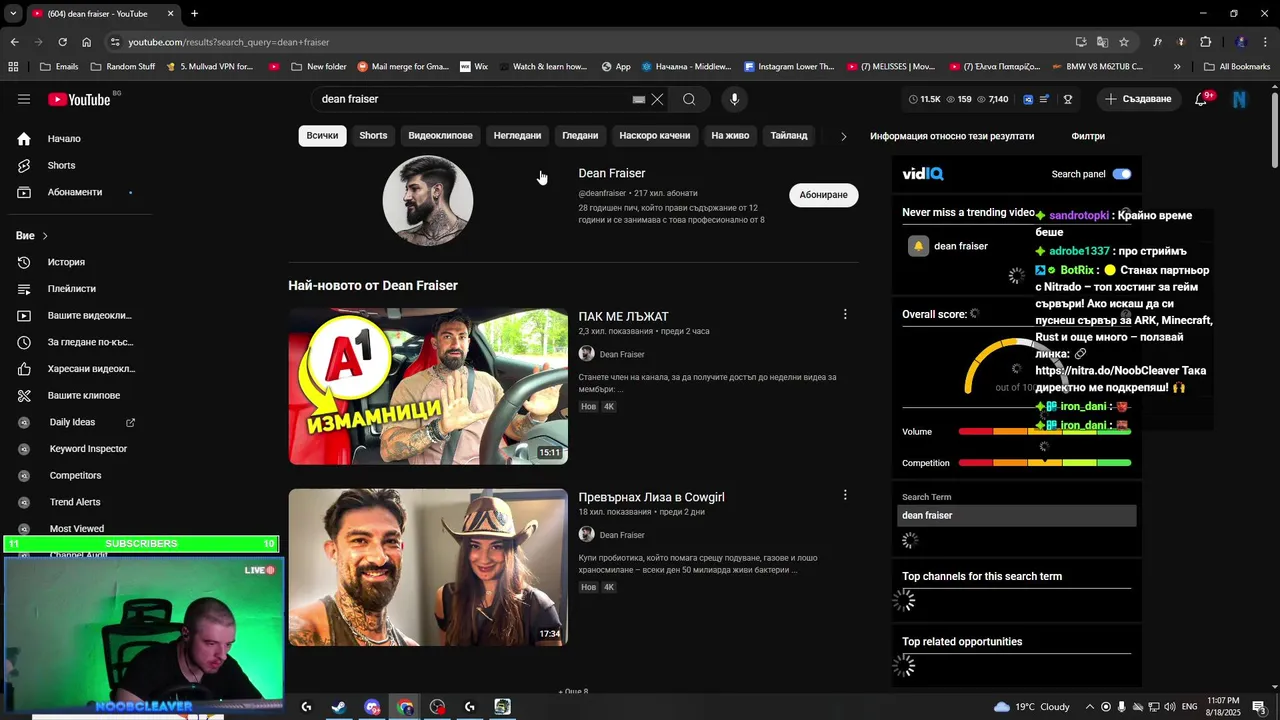The height and width of the screenshot is (720, 1280).
Task: Click the Cowgirl video thumbnail
Action: point(428,567)
